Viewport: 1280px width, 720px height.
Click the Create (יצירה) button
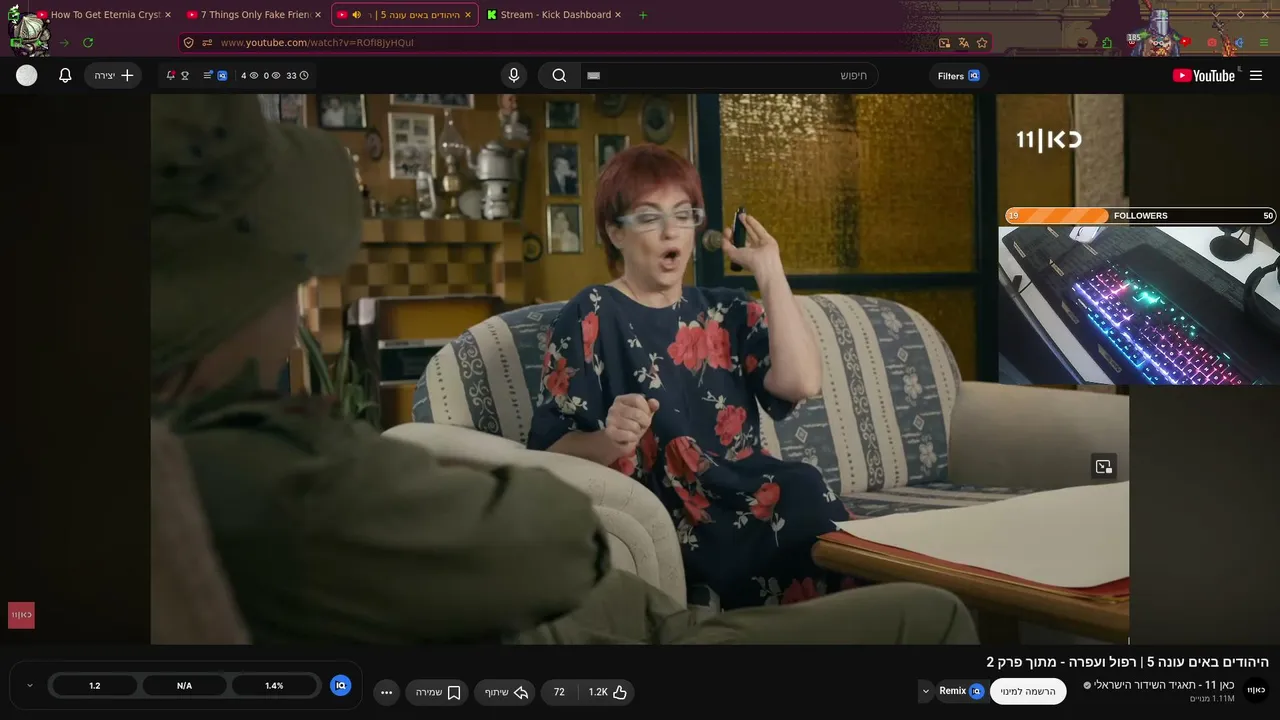(113, 75)
